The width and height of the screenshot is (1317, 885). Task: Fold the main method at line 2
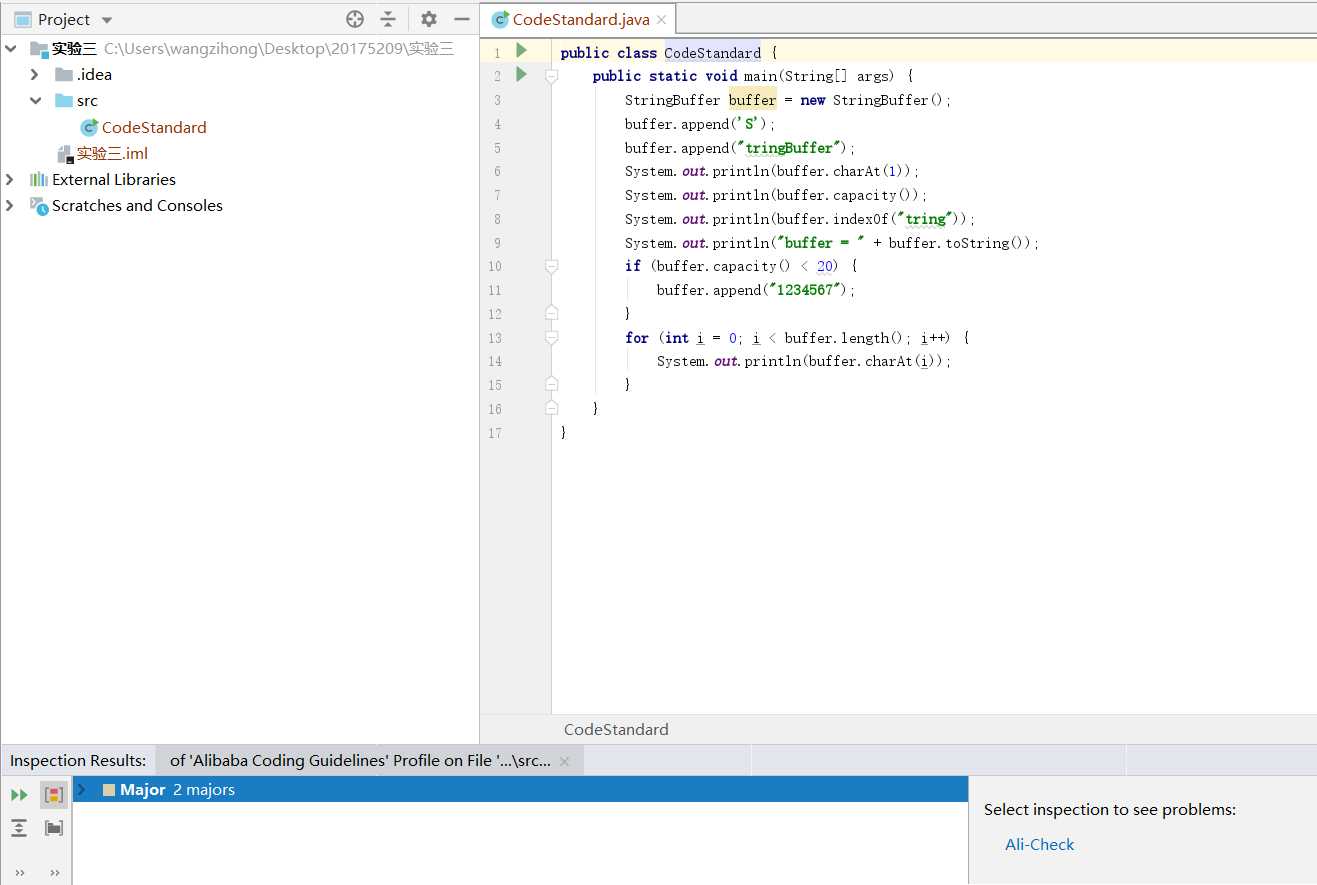551,75
